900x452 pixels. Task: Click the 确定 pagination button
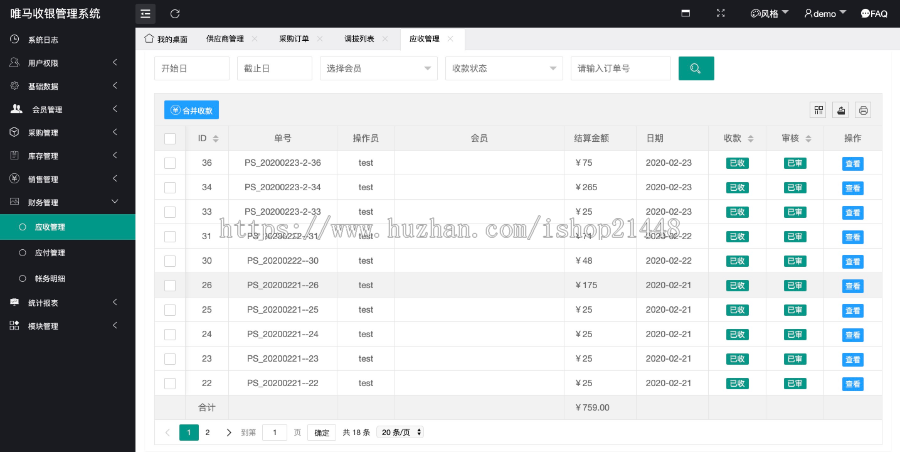(x=321, y=432)
